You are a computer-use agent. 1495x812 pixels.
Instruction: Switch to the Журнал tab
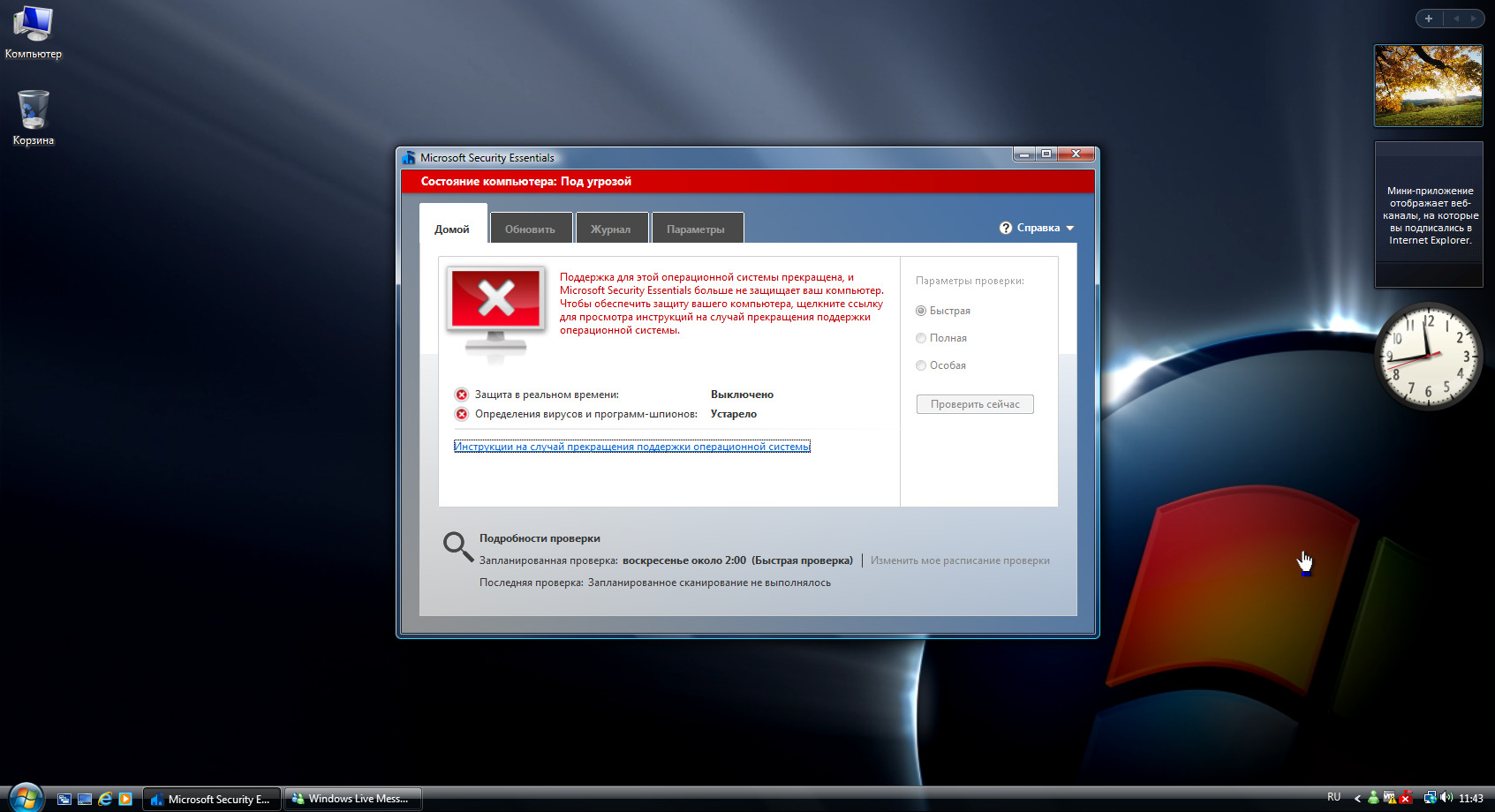(611, 229)
